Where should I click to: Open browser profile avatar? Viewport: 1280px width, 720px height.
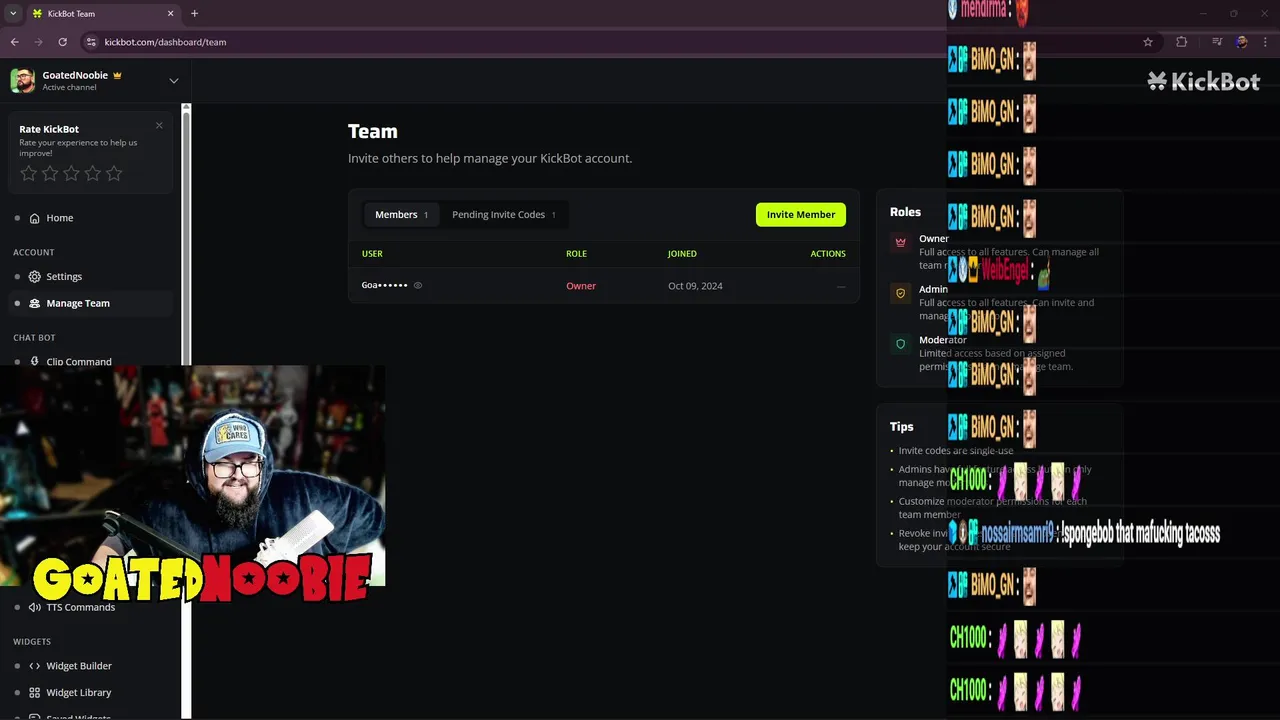click(x=1241, y=42)
